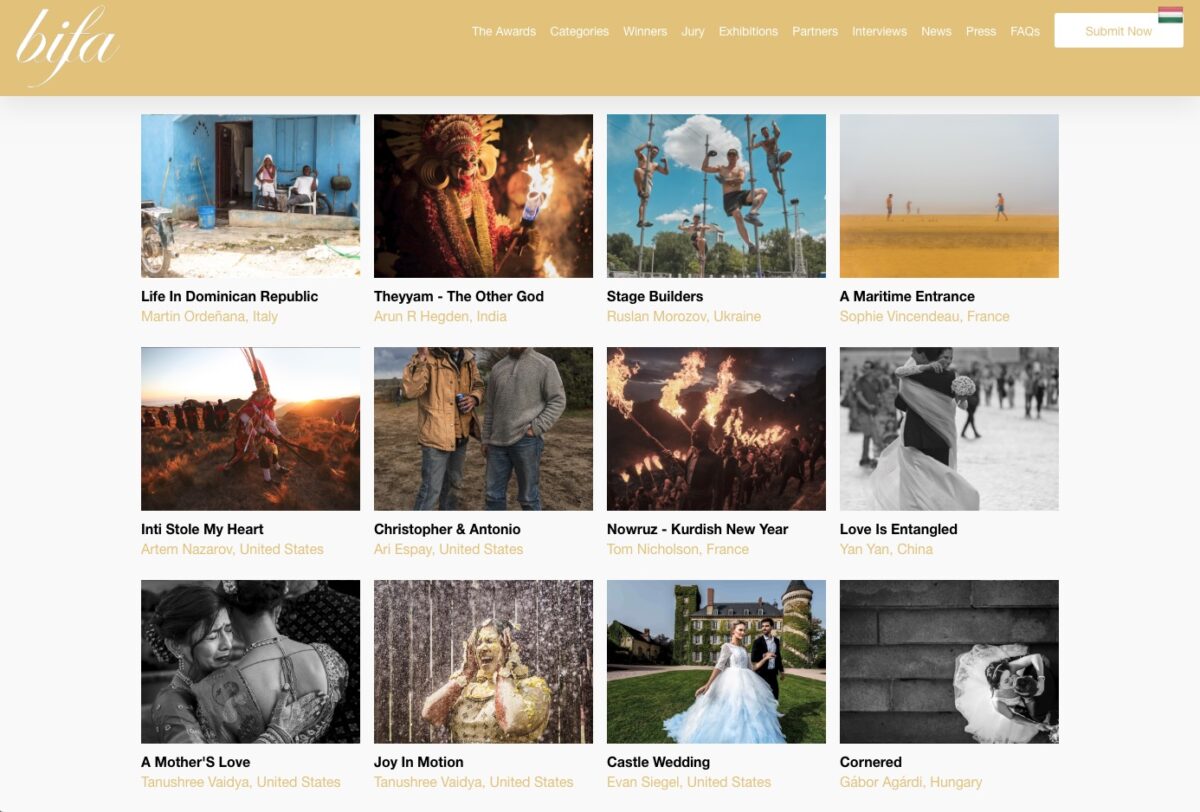The height and width of the screenshot is (812, 1200).
Task: Click author Ruslan Morozov, Ukraine
Action: pyautogui.click(x=684, y=316)
